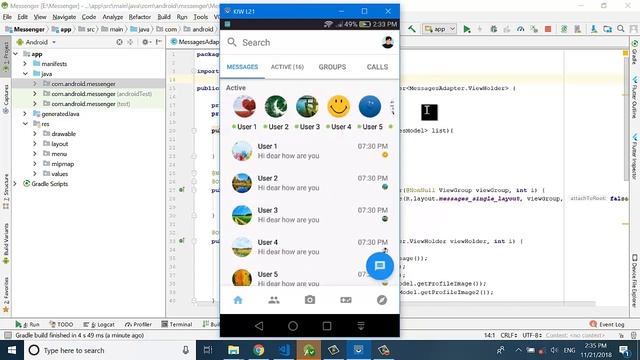640x360 pixels.
Task: Click the volume icon in system tray
Action: pyautogui.click(x=554, y=350)
